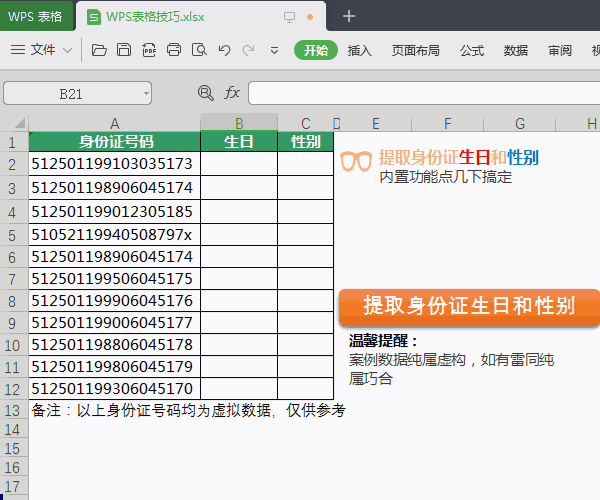Select cell with 512501199506045175

(115, 279)
